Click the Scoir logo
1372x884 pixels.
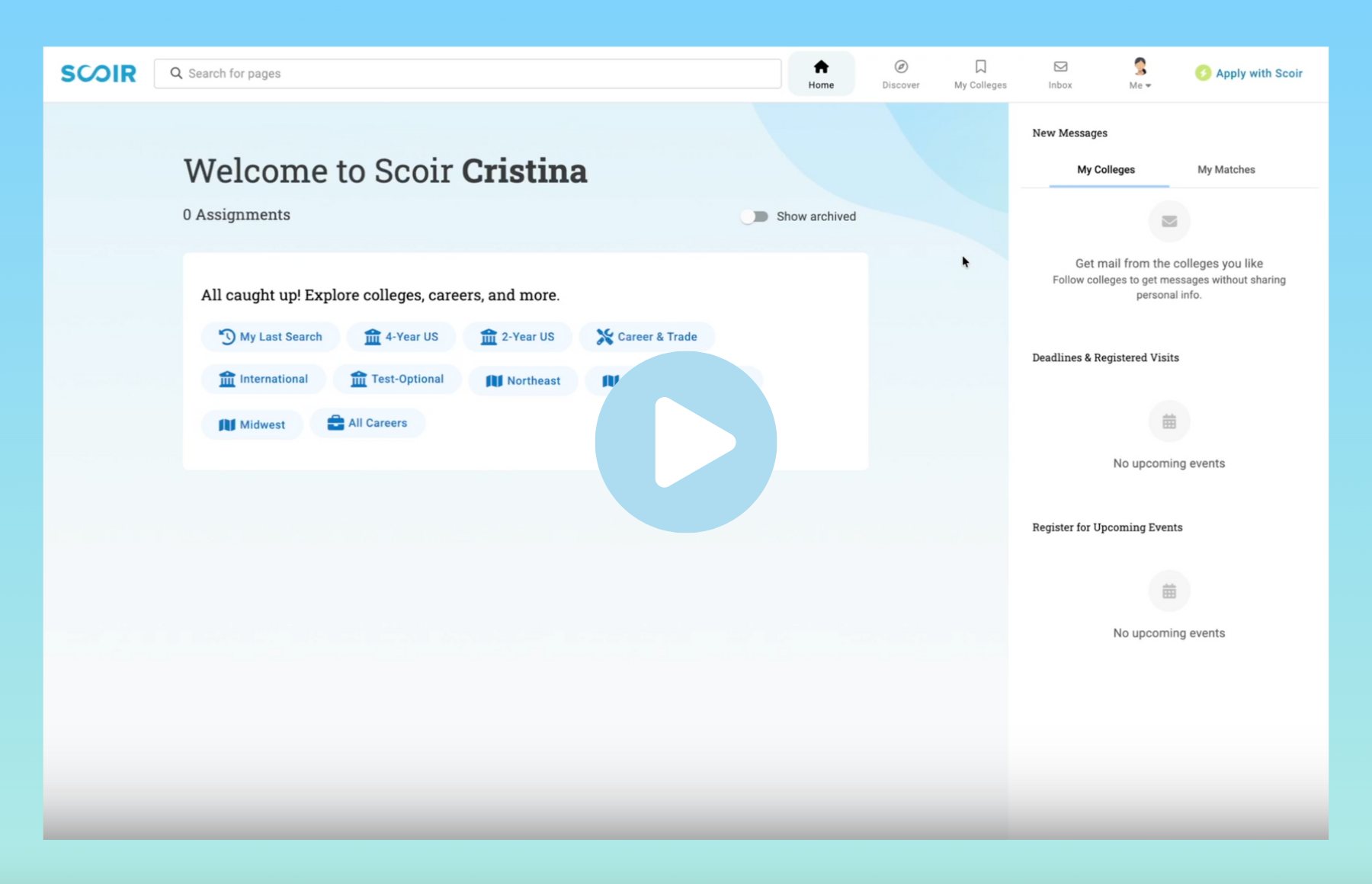tap(98, 73)
